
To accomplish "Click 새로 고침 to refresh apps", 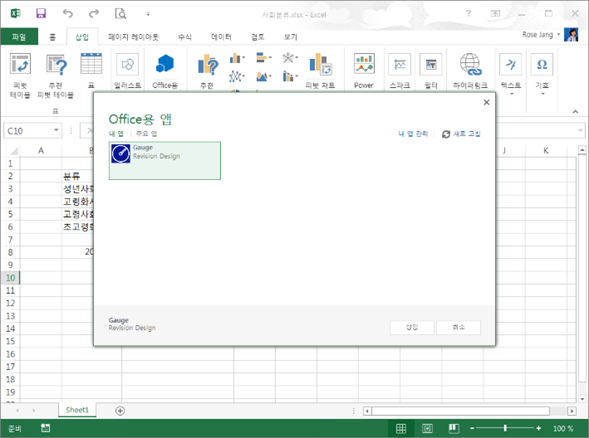I will 461,134.
